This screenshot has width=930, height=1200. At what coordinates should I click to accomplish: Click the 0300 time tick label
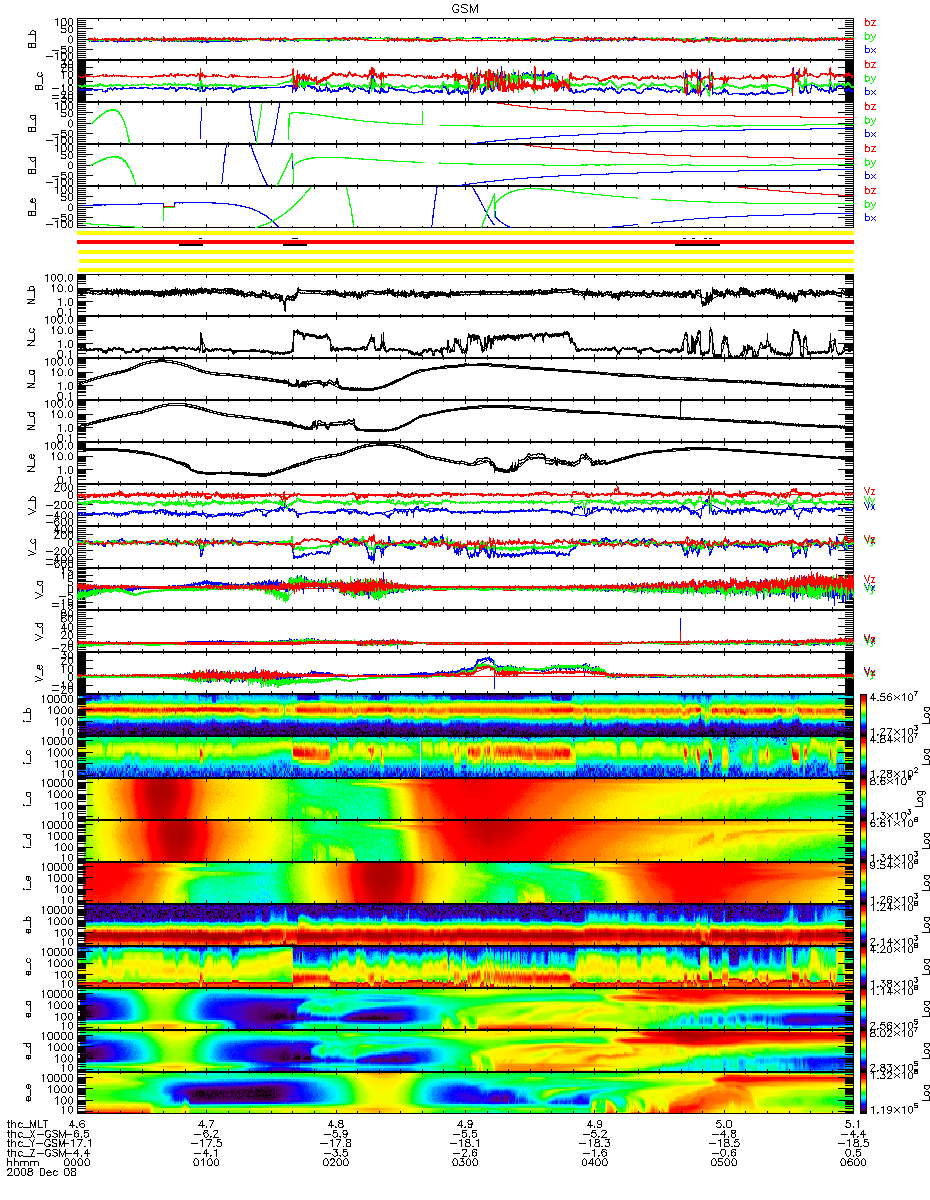point(465,1162)
